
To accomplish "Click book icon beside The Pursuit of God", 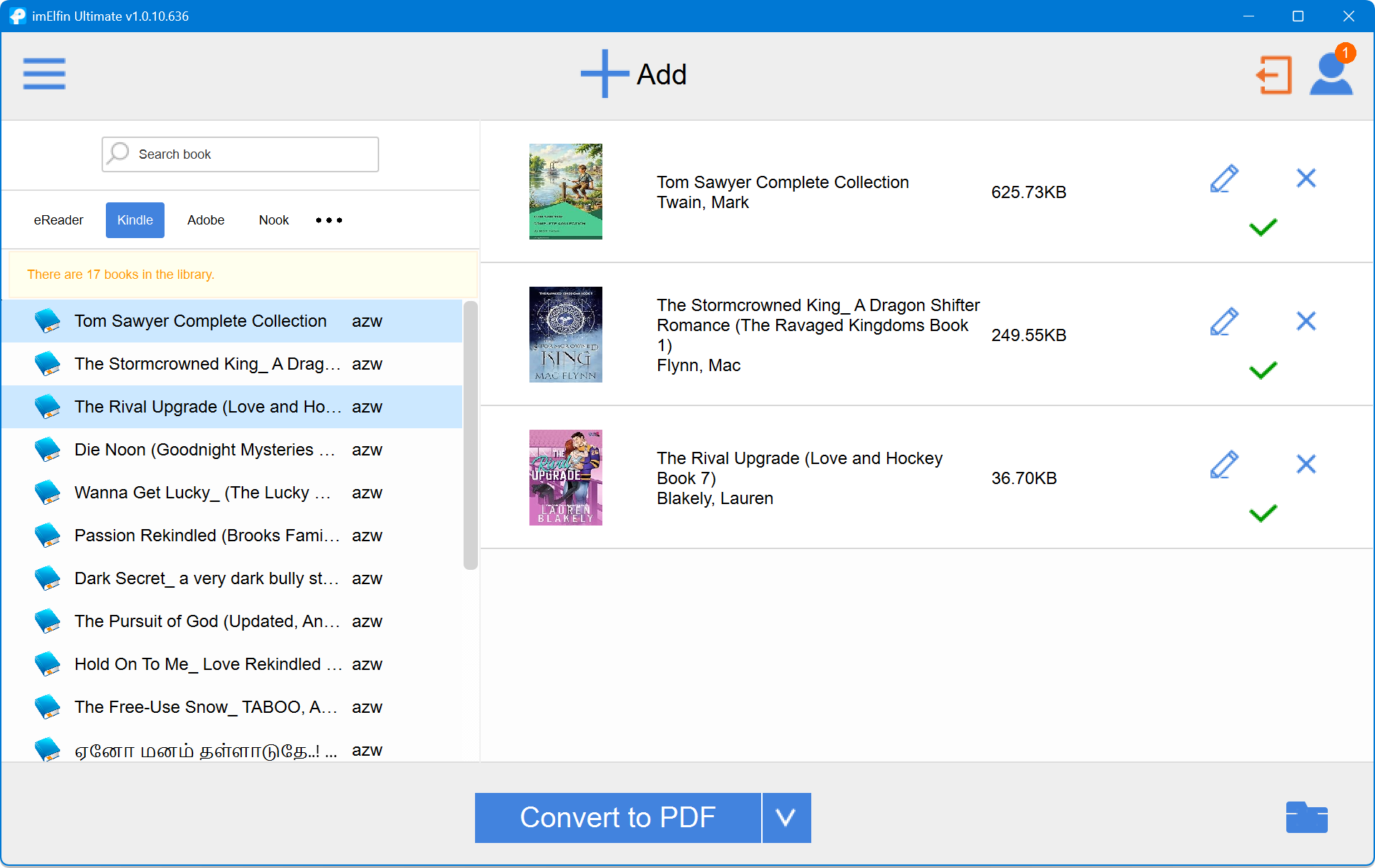I will [x=47, y=621].
